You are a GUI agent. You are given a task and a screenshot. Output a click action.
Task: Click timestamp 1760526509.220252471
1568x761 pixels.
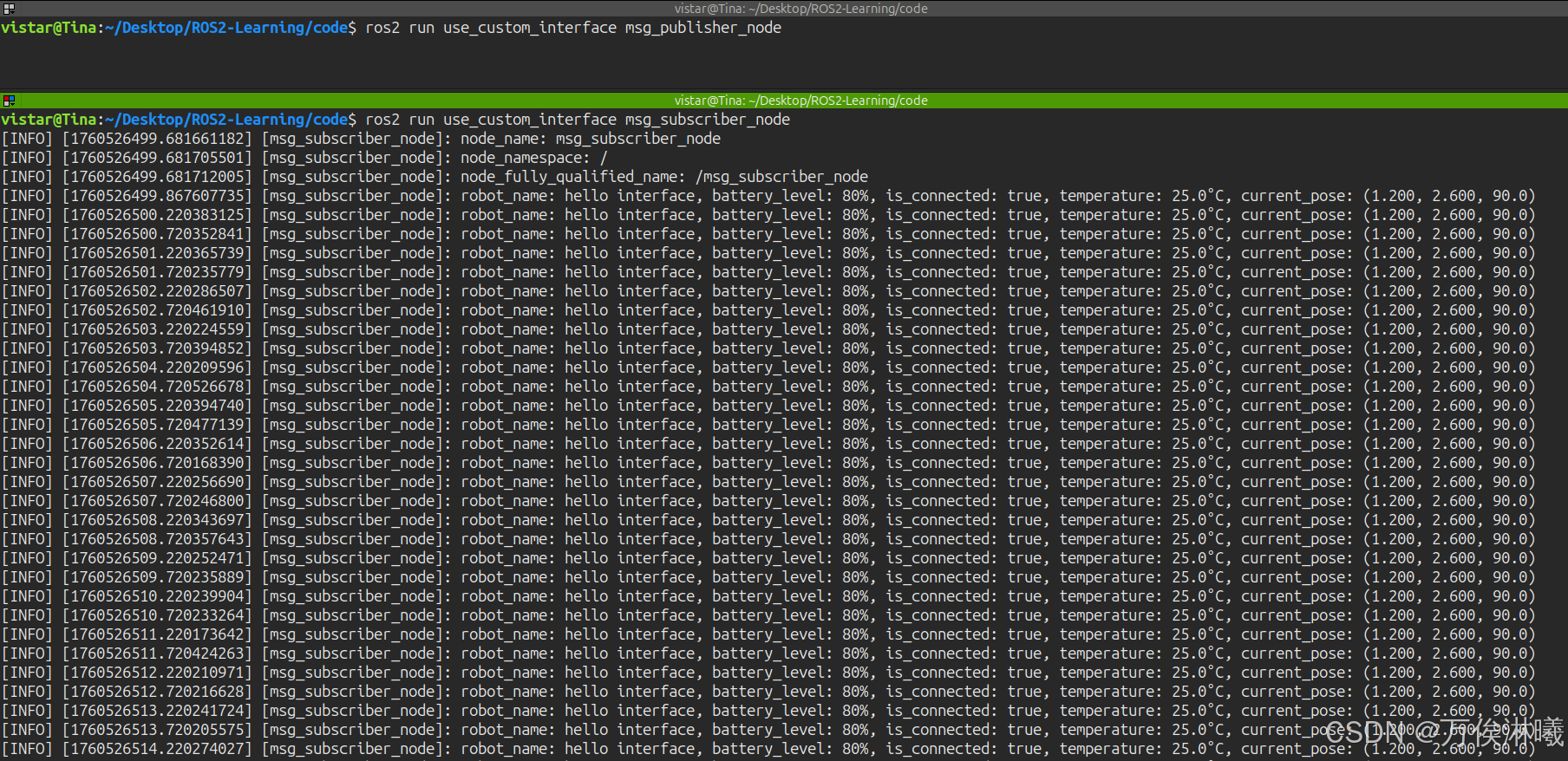pos(157,558)
